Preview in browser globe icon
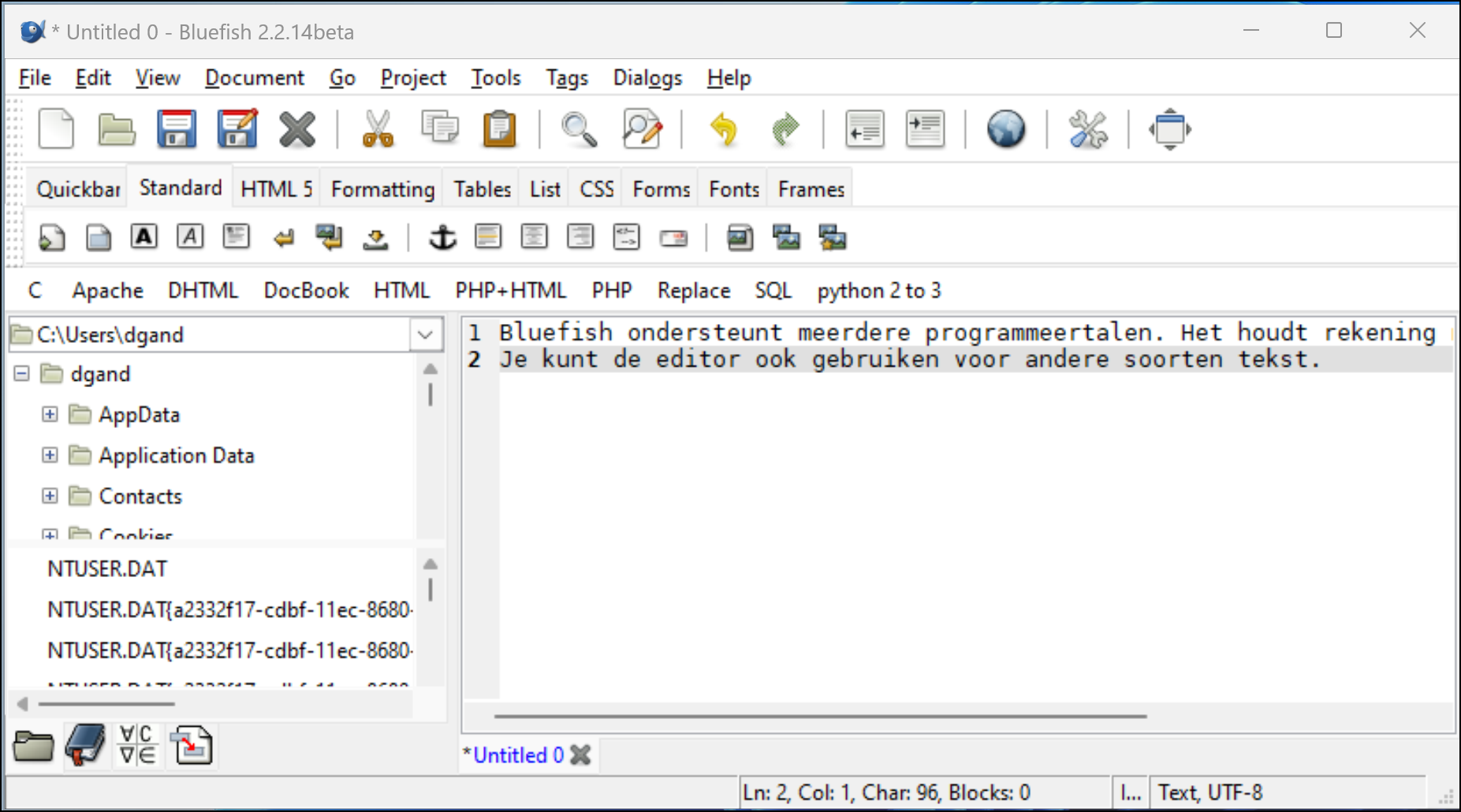 (x=1006, y=129)
